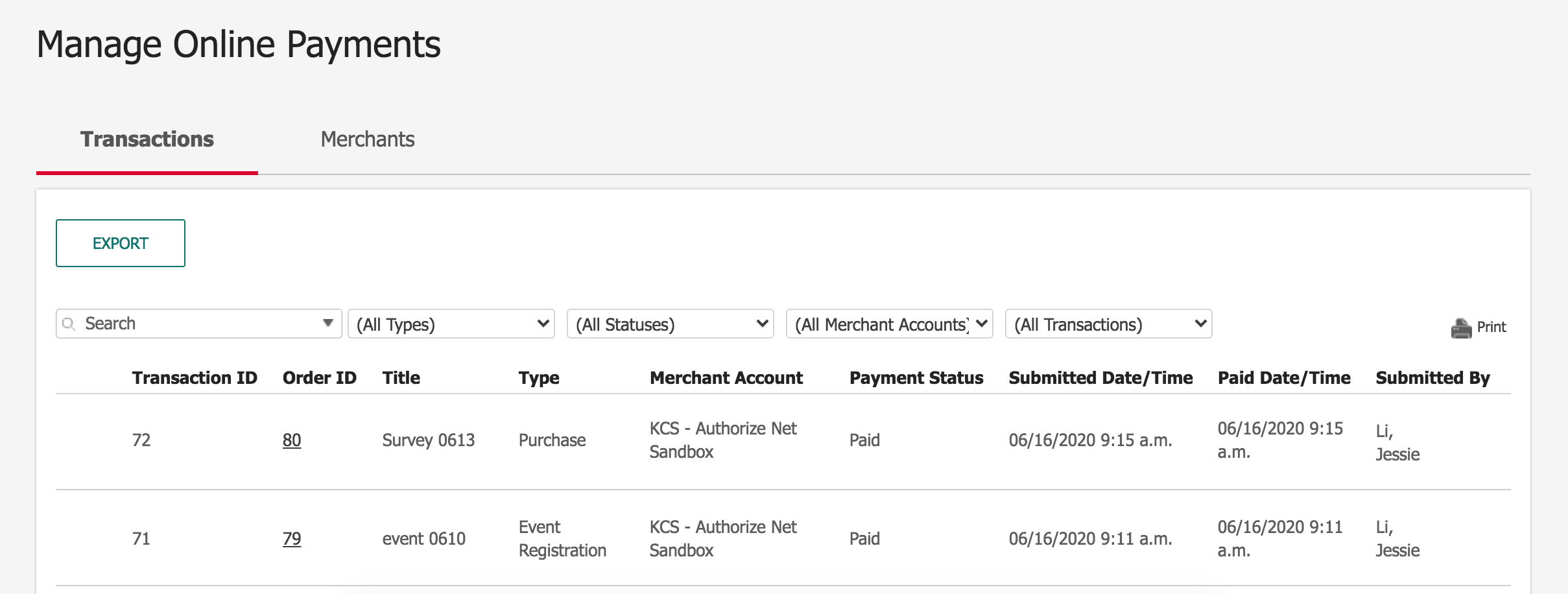Open the (All Statuses) filter dropdown
Image resolution: width=1568 pixels, height=594 pixels.
(670, 323)
